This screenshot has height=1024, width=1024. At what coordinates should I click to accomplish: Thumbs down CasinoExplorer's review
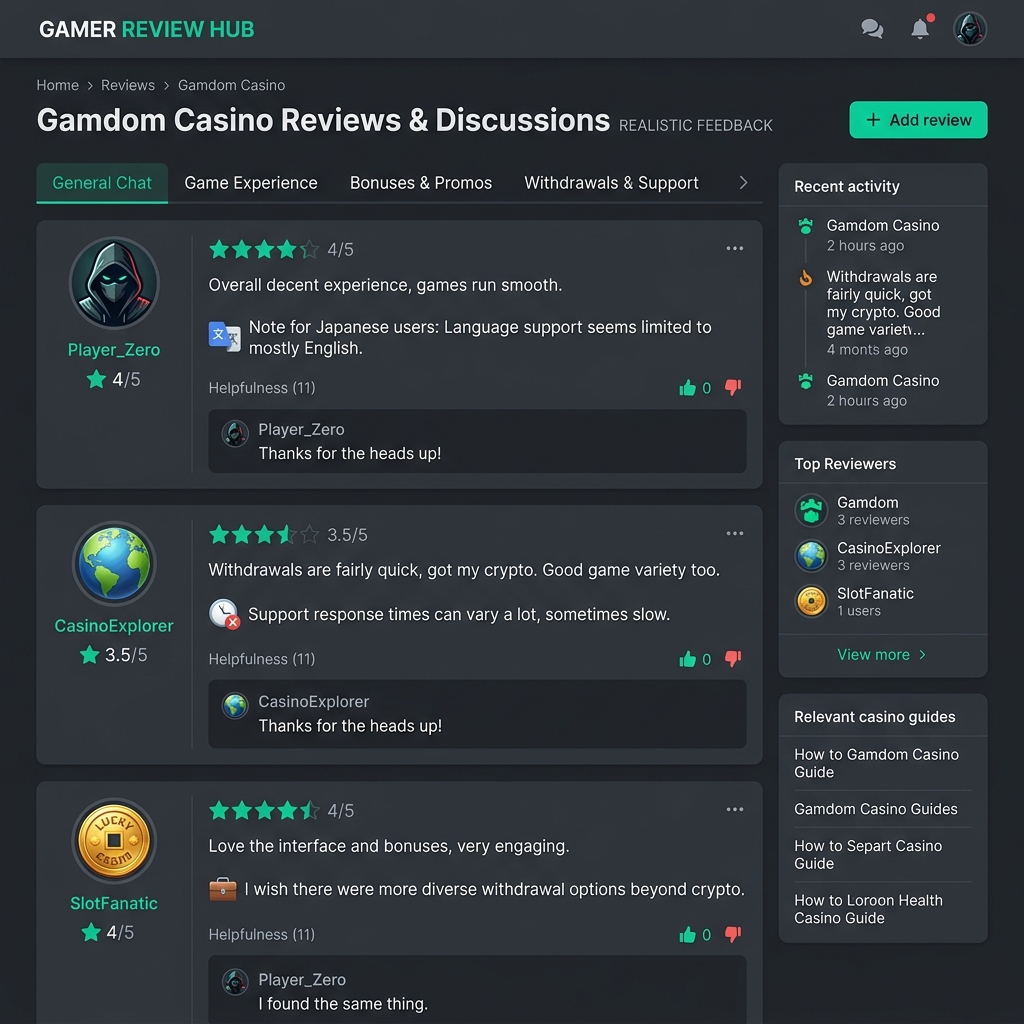733,659
